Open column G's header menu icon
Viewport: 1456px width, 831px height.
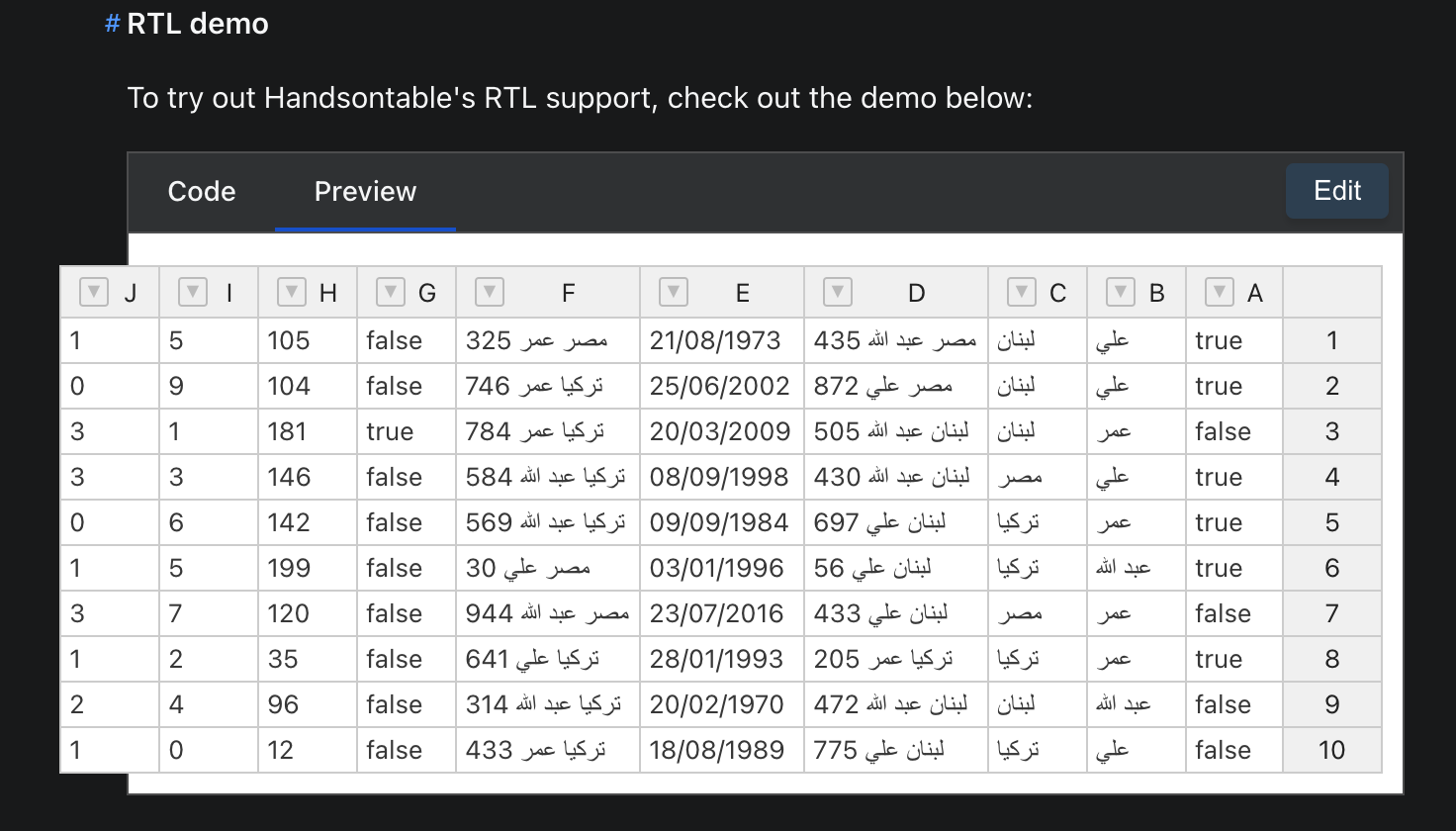point(390,292)
